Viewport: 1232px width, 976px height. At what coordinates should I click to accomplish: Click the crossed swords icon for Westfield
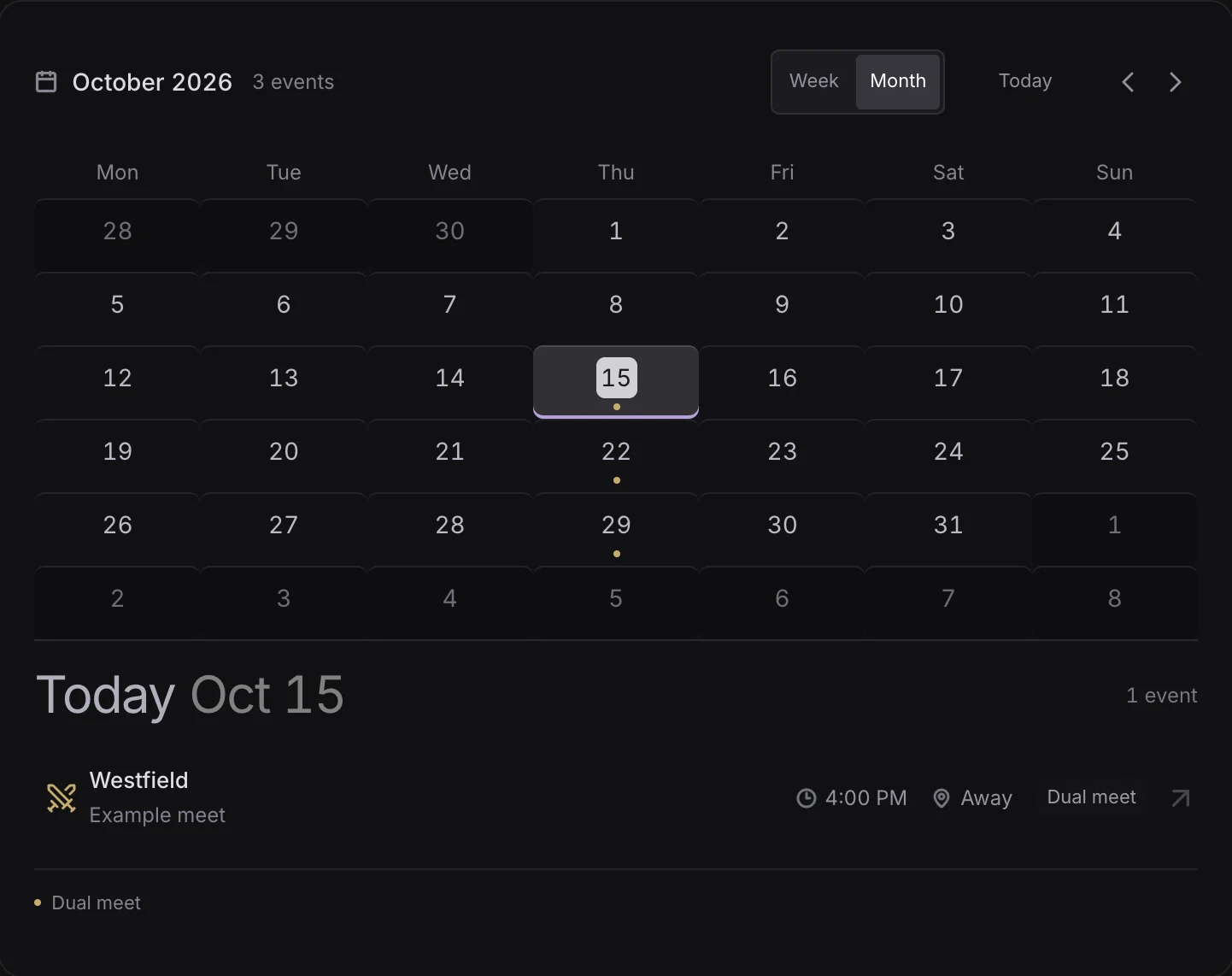(62, 797)
